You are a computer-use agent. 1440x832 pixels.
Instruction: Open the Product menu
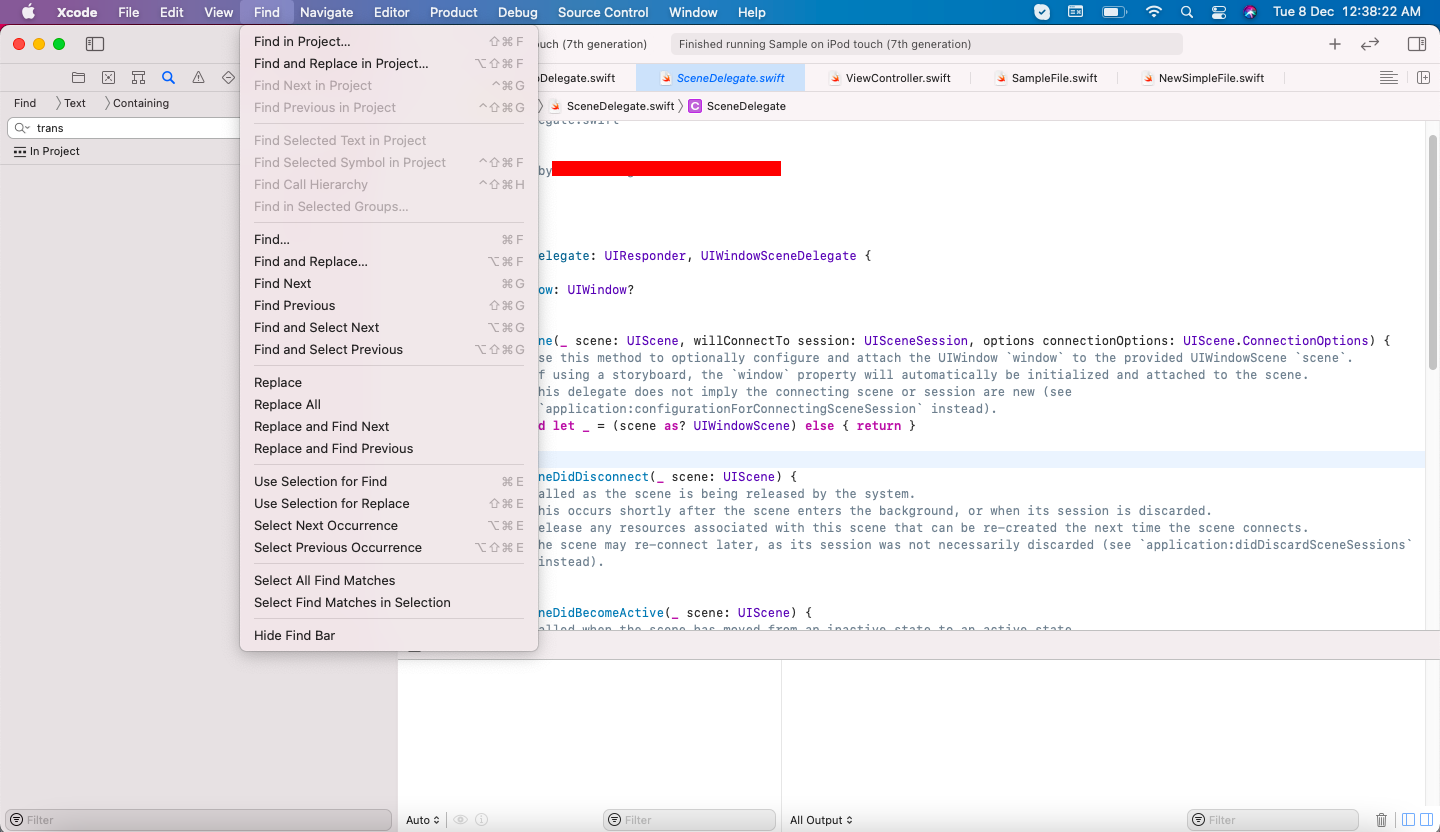pyautogui.click(x=453, y=12)
